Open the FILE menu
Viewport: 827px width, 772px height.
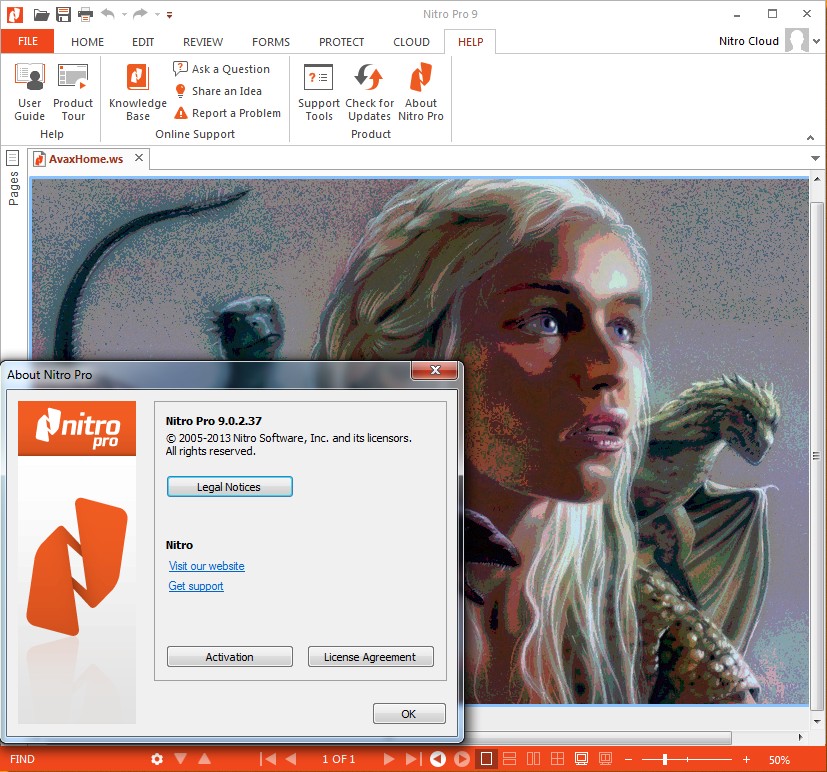click(27, 41)
